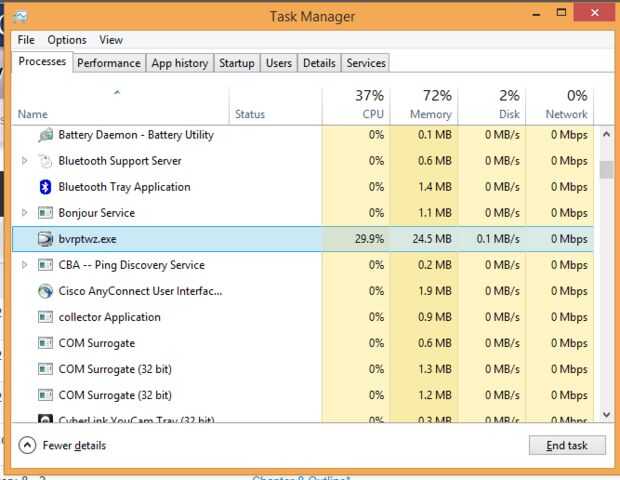Screen dimensions: 620x480
Task: Click the Battery Daemon process icon
Action: point(45,135)
